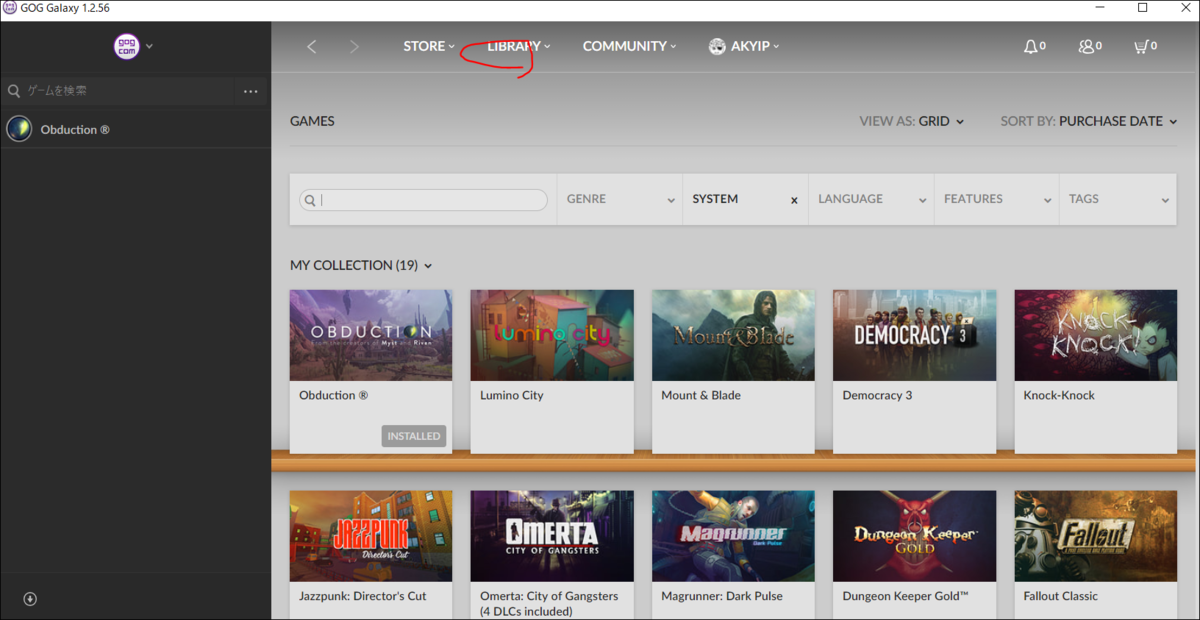Open Omerta City of Gangsters cover
The width and height of the screenshot is (1200, 620).
click(552, 536)
